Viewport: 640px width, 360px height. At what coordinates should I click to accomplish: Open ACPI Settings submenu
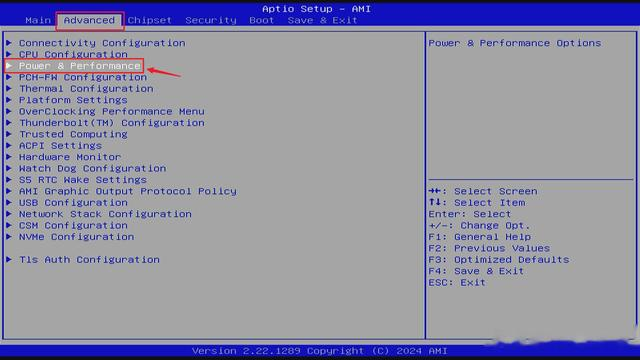point(60,146)
